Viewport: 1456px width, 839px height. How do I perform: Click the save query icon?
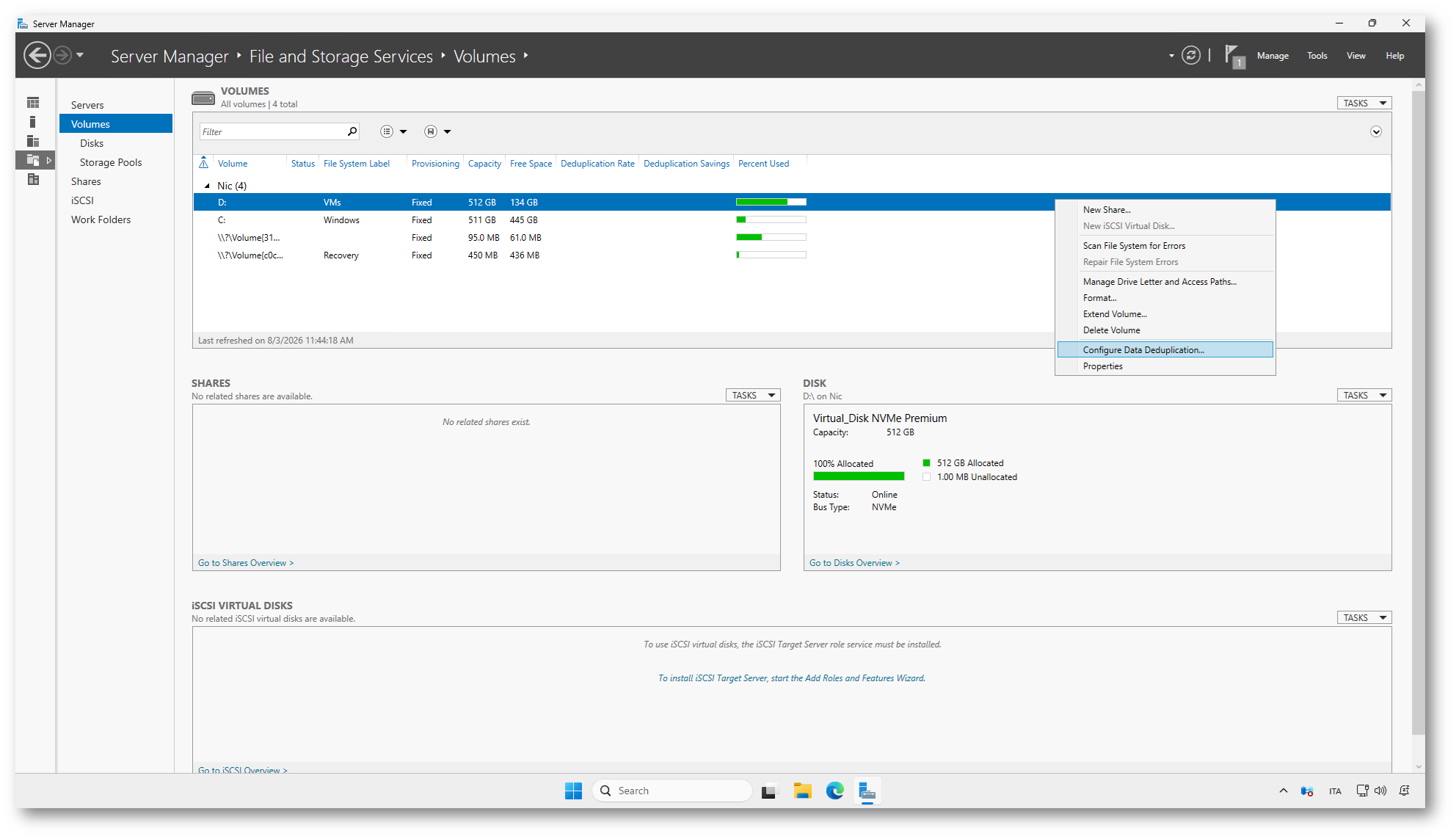(x=431, y=131)
